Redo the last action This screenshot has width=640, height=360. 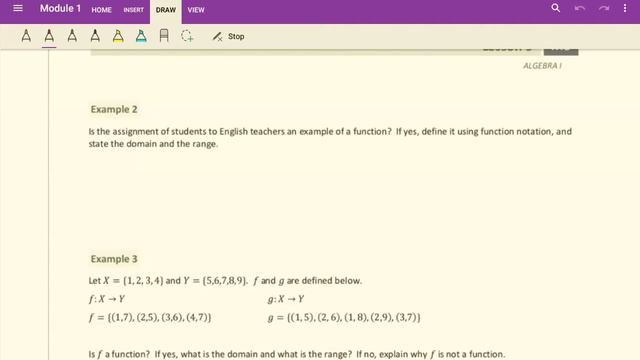(x=604, y=8)
